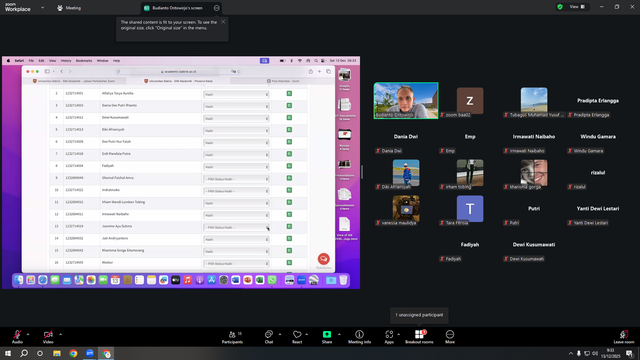Viewport: 640px width, 360px height.
Task: Start camera using the Video button
Action: click(x=48, y=337)
